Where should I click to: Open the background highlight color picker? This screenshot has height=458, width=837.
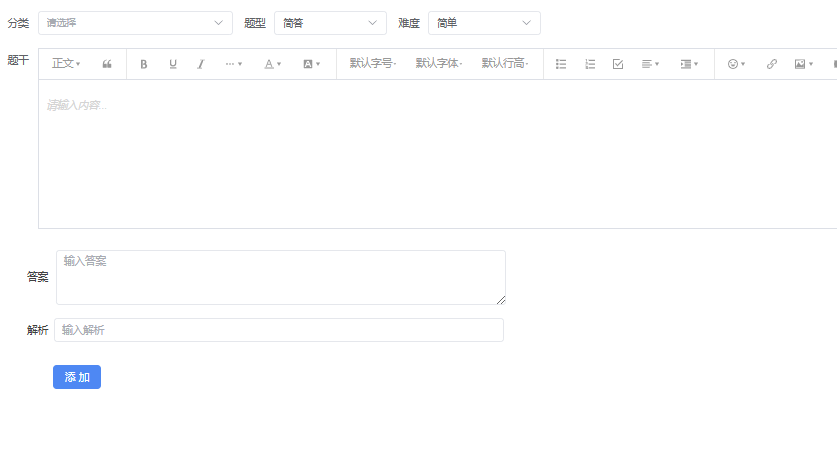[311, 64]
